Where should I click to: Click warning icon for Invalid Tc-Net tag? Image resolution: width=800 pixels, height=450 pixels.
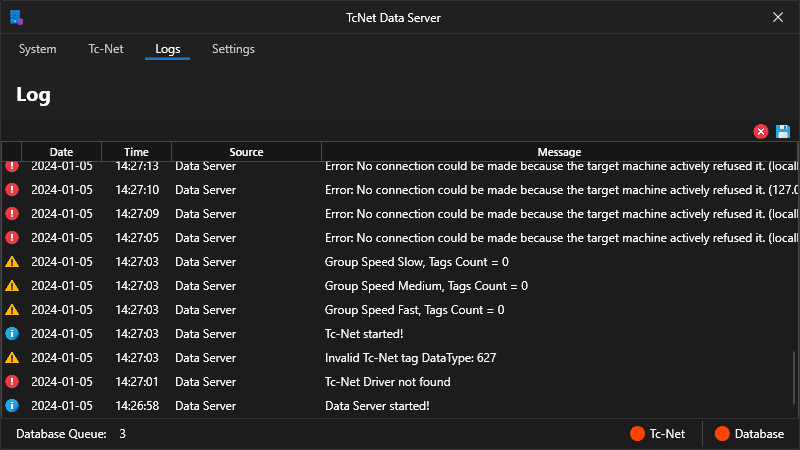12,358
